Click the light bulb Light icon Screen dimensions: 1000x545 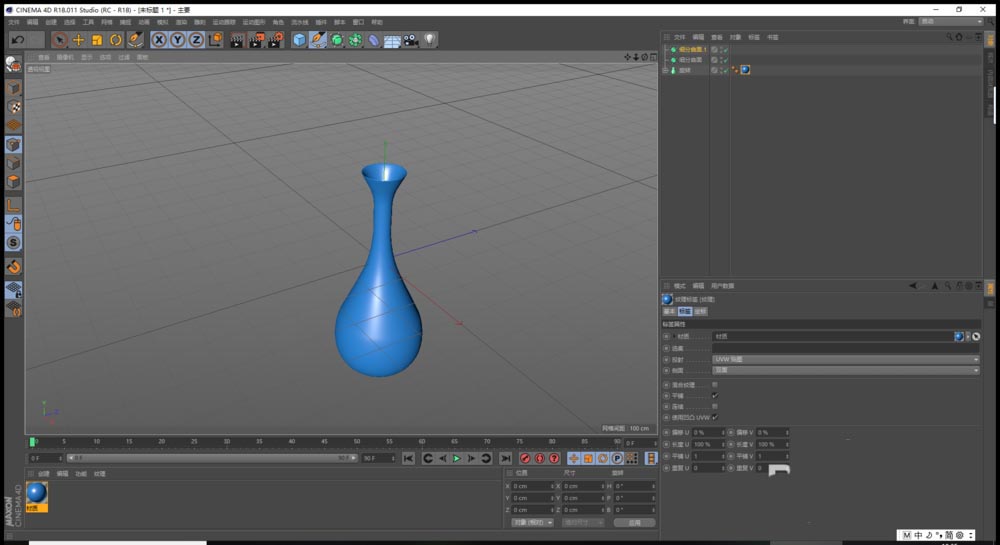pos(430,40)
